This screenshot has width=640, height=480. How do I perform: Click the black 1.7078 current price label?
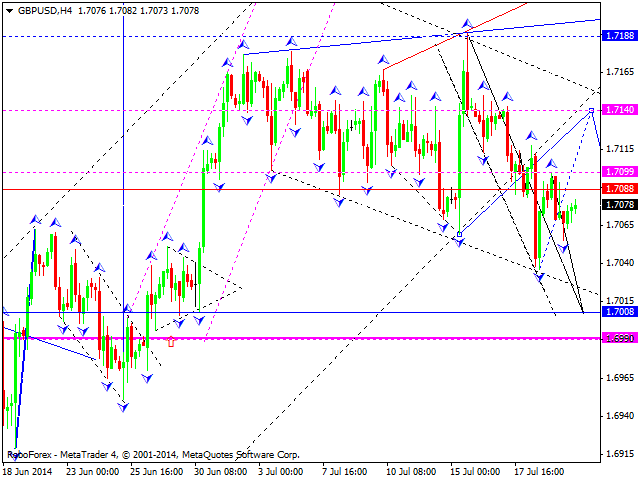pyautogui.click(x=619, y=204)
